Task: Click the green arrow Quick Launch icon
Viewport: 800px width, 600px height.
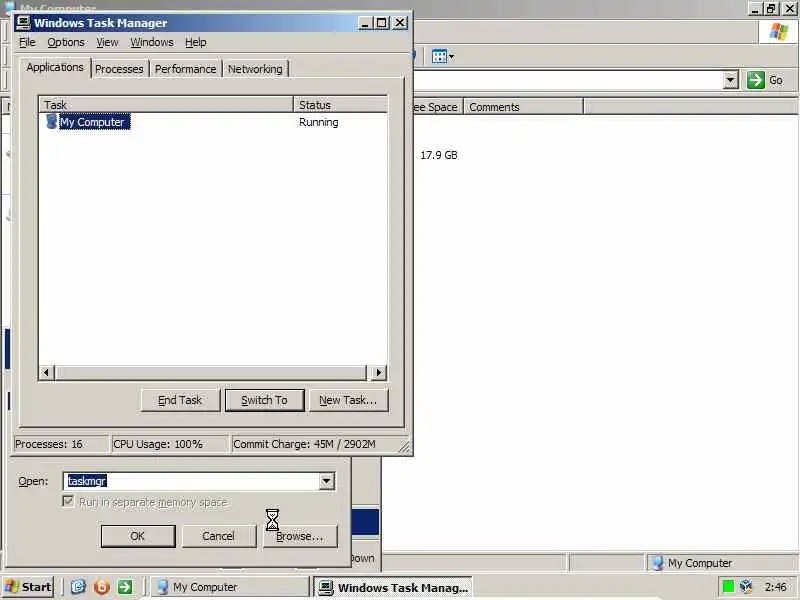Action: click(x=125, y=587)
